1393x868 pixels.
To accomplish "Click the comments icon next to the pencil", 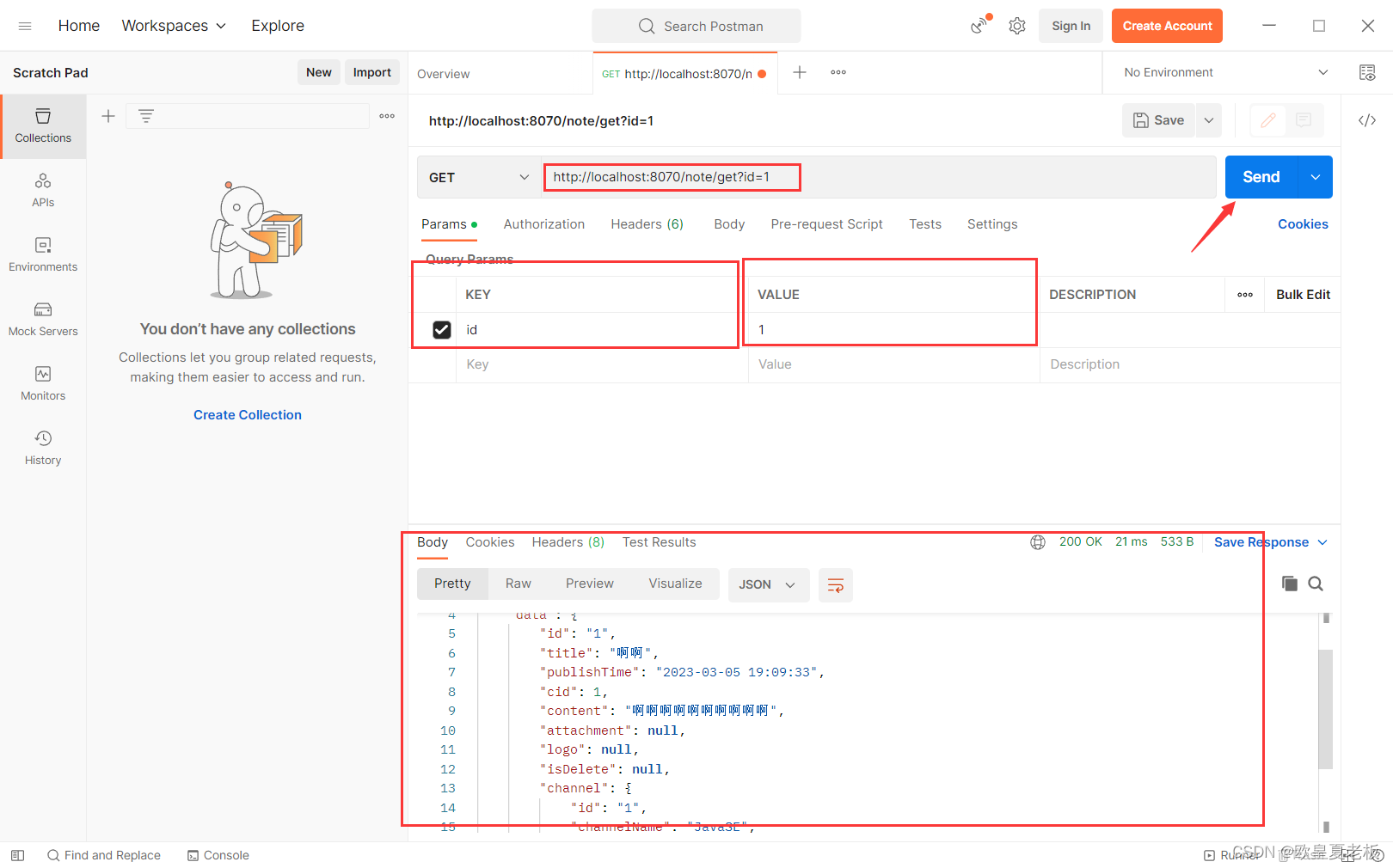I will pyautogui.click(x=1304, y=120).
